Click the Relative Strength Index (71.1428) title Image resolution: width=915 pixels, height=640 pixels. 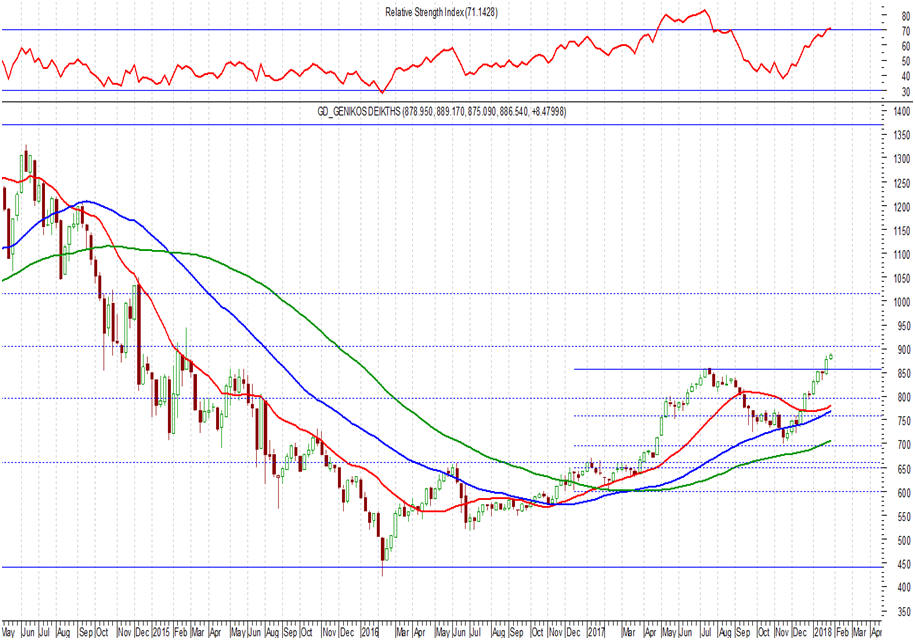(x=441, y=12)
